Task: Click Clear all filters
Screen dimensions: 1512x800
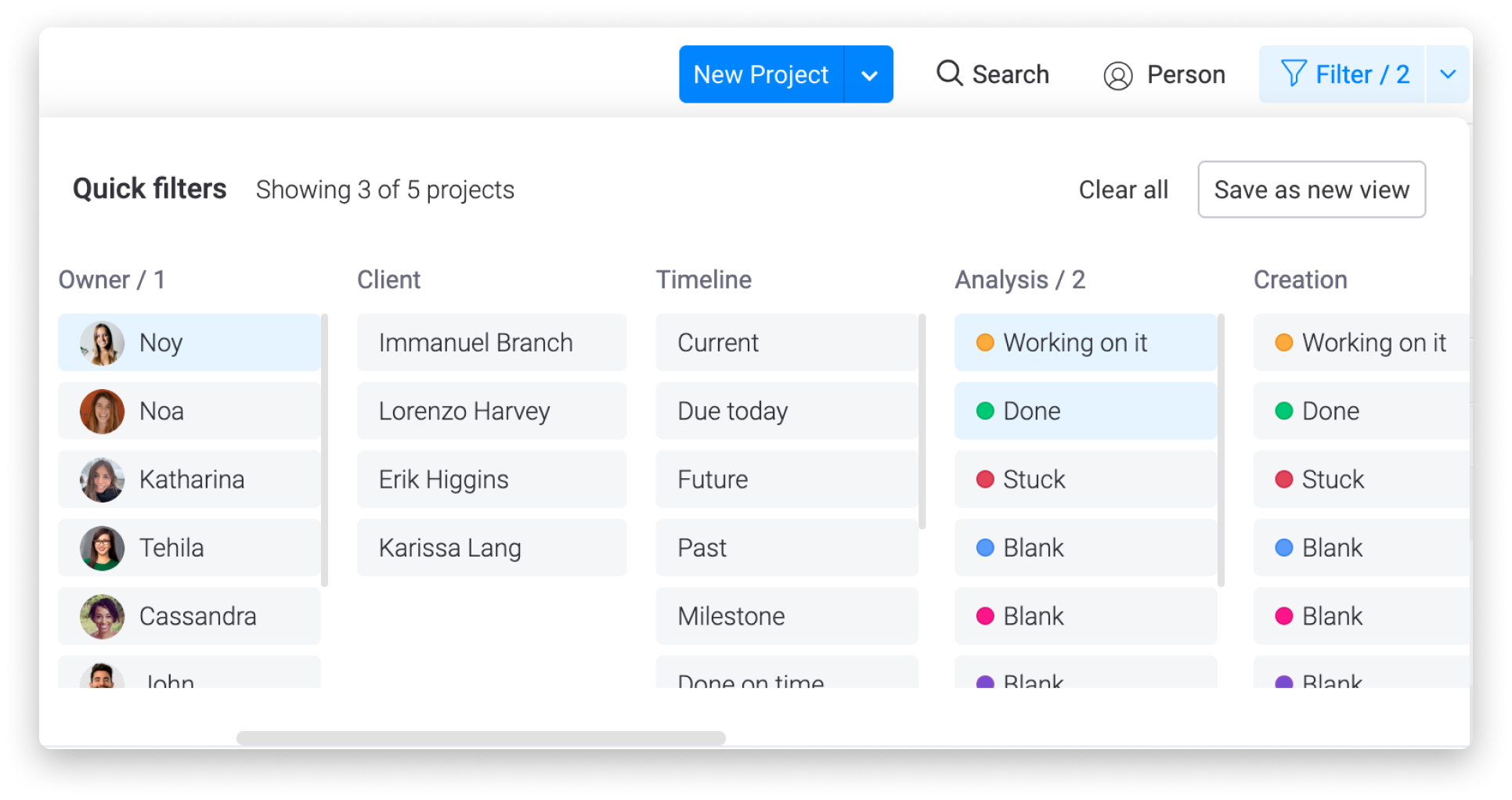Action: [x=1123, y=189]
